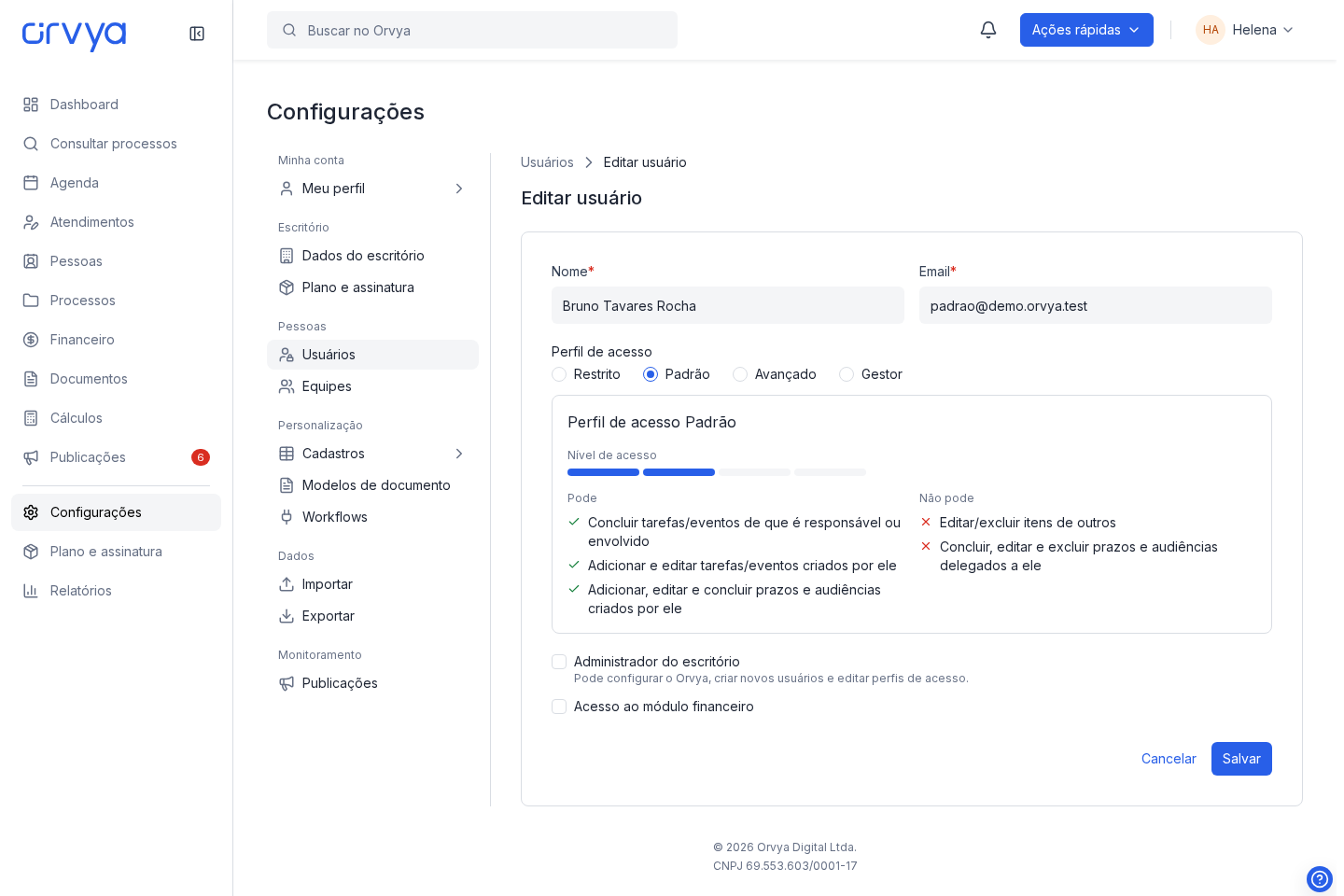
Task: Click the Publicações megaphone icon in main sidebar
Action: (31, 457)
